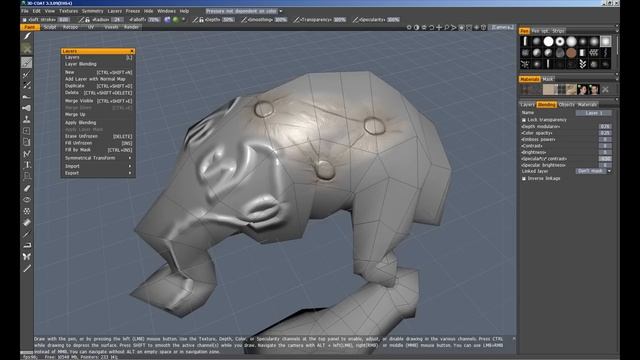This screenshot has height=360, width=640.
Task: Open the File menu
Action: click(x=25, y=11)
